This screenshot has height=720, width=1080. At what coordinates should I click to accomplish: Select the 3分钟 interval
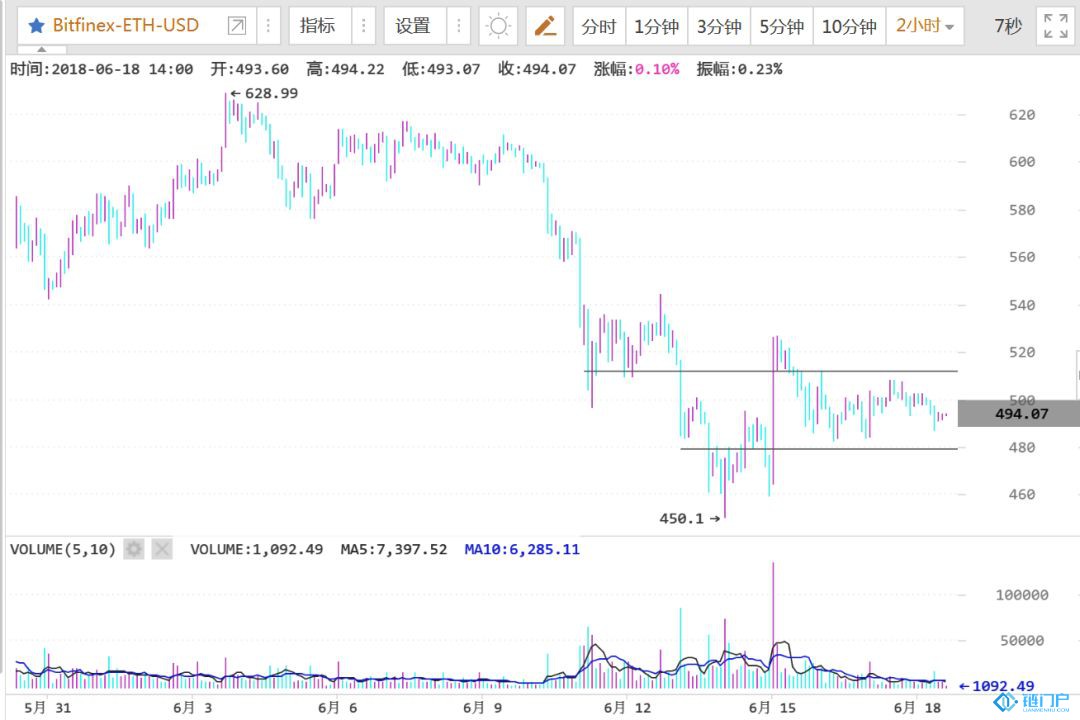[719, 27]
